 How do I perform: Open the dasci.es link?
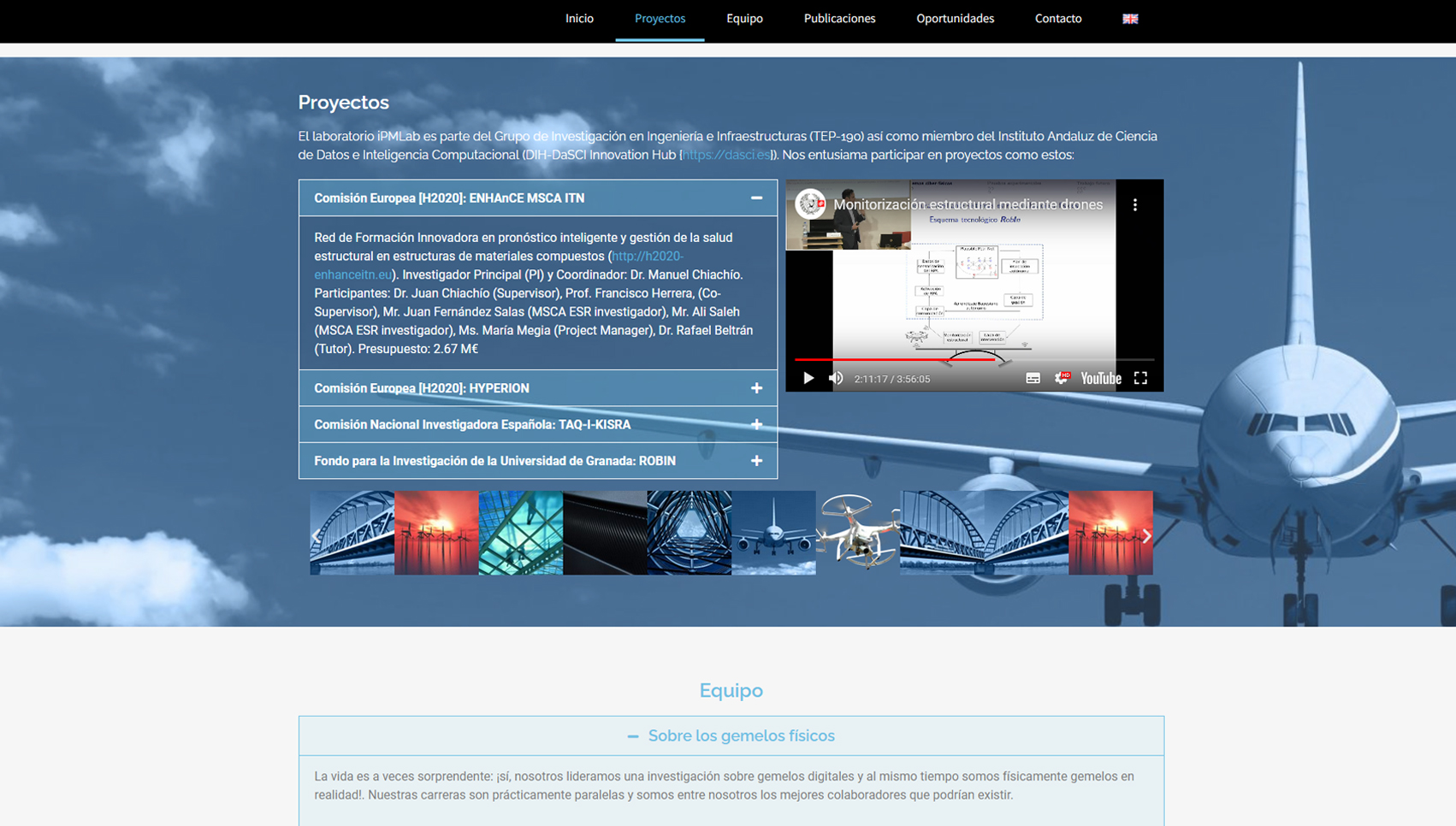pyautogui.click(x=726, y=155)
